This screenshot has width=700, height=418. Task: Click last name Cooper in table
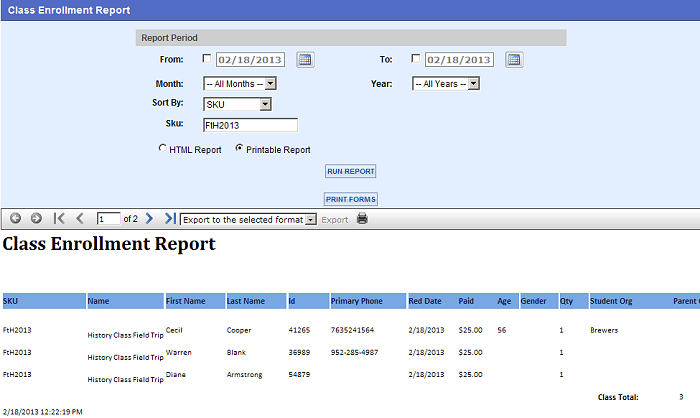tap(239, 330)
